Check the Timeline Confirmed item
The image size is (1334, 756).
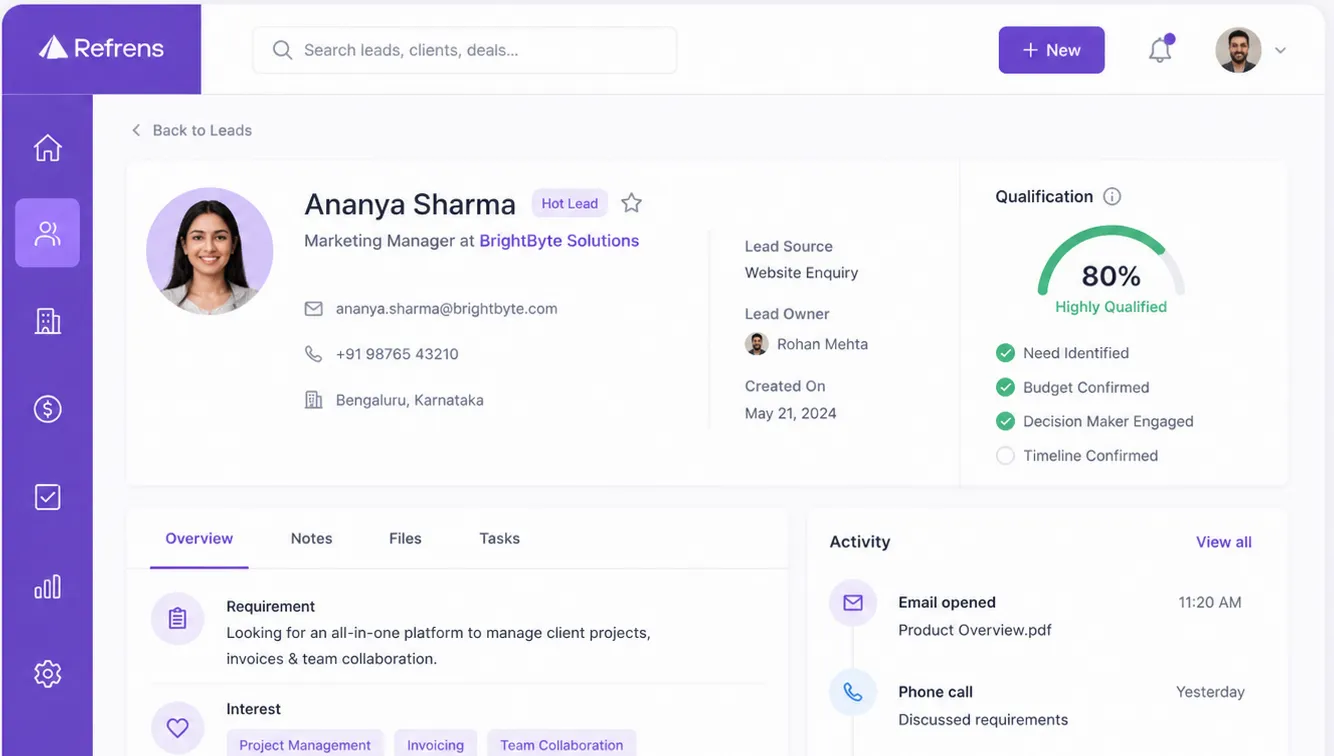[x=1005, y=455]
